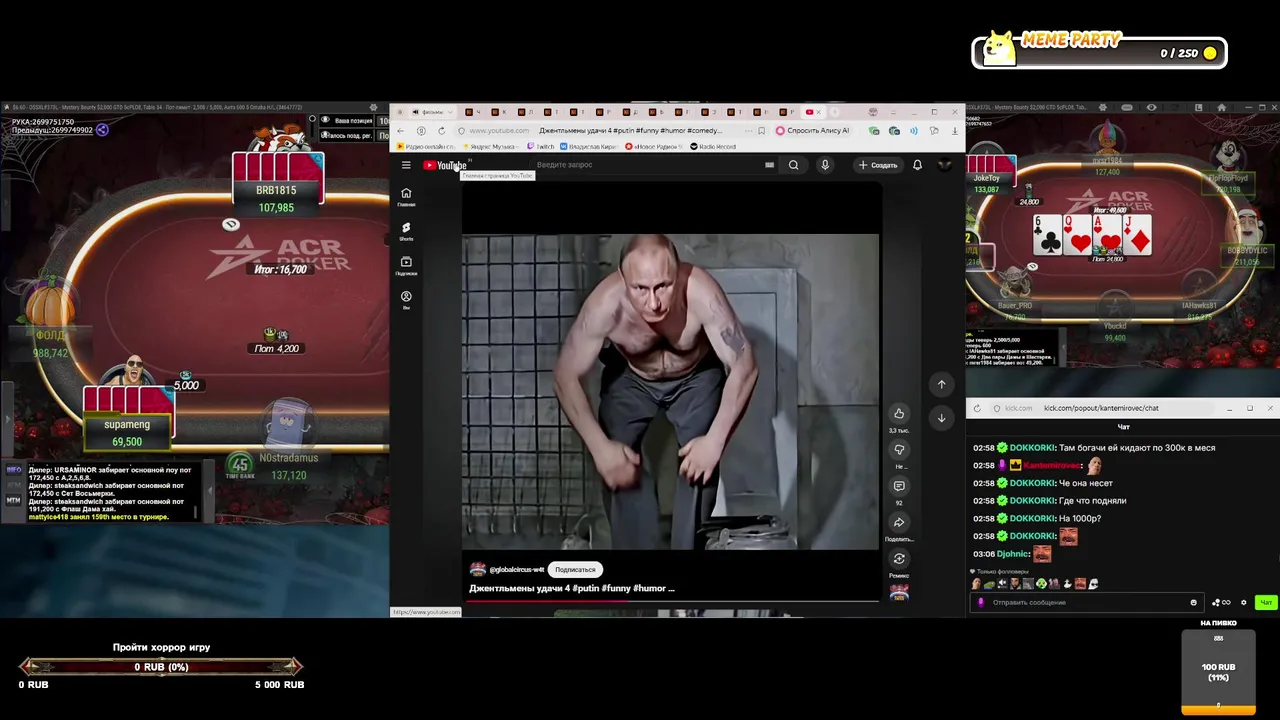Open the YouTube account avatar menu
1280x720 pixels.
(944, 165)
